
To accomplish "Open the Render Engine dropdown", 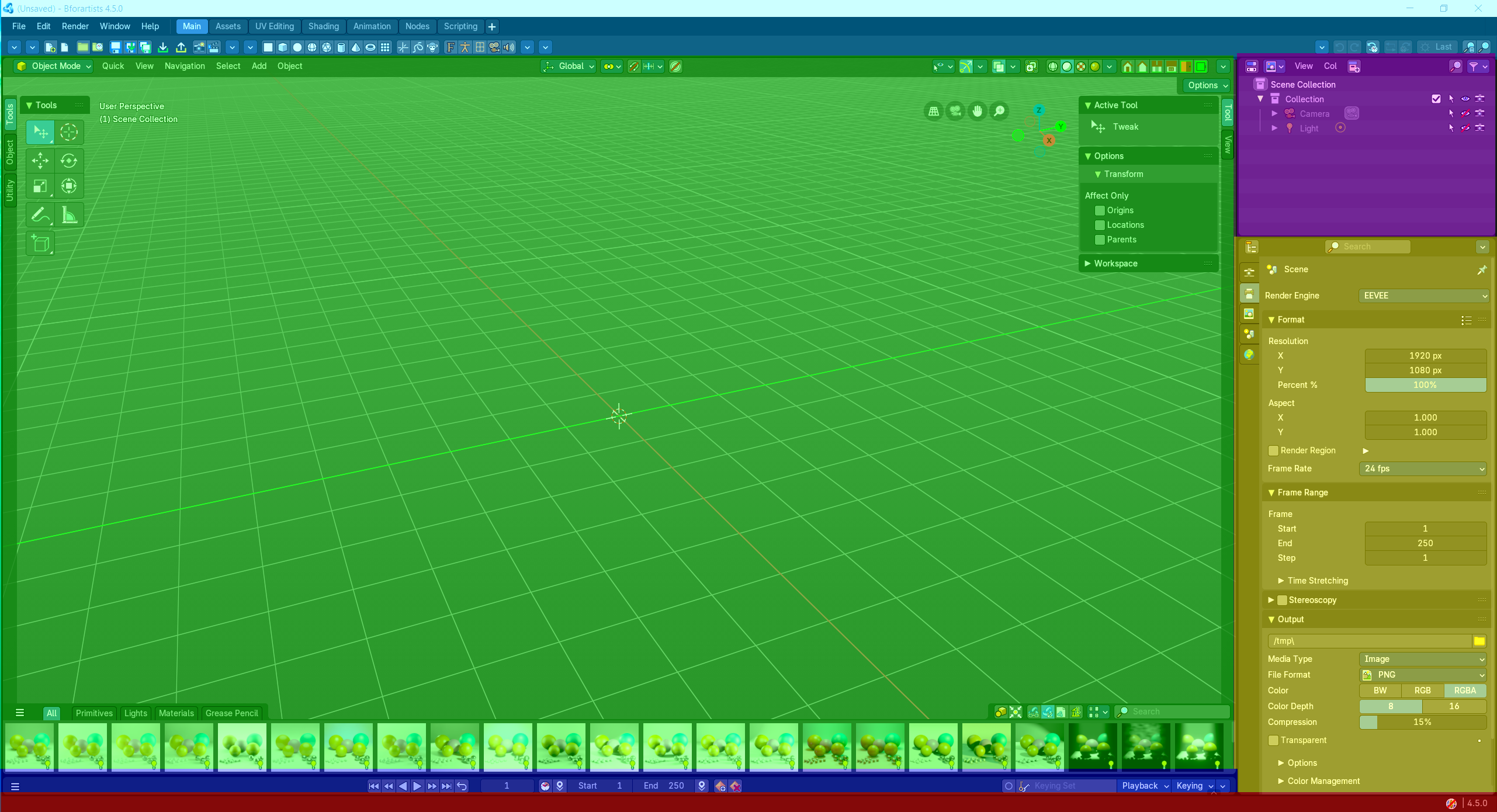I will [x=1423, y=296].
